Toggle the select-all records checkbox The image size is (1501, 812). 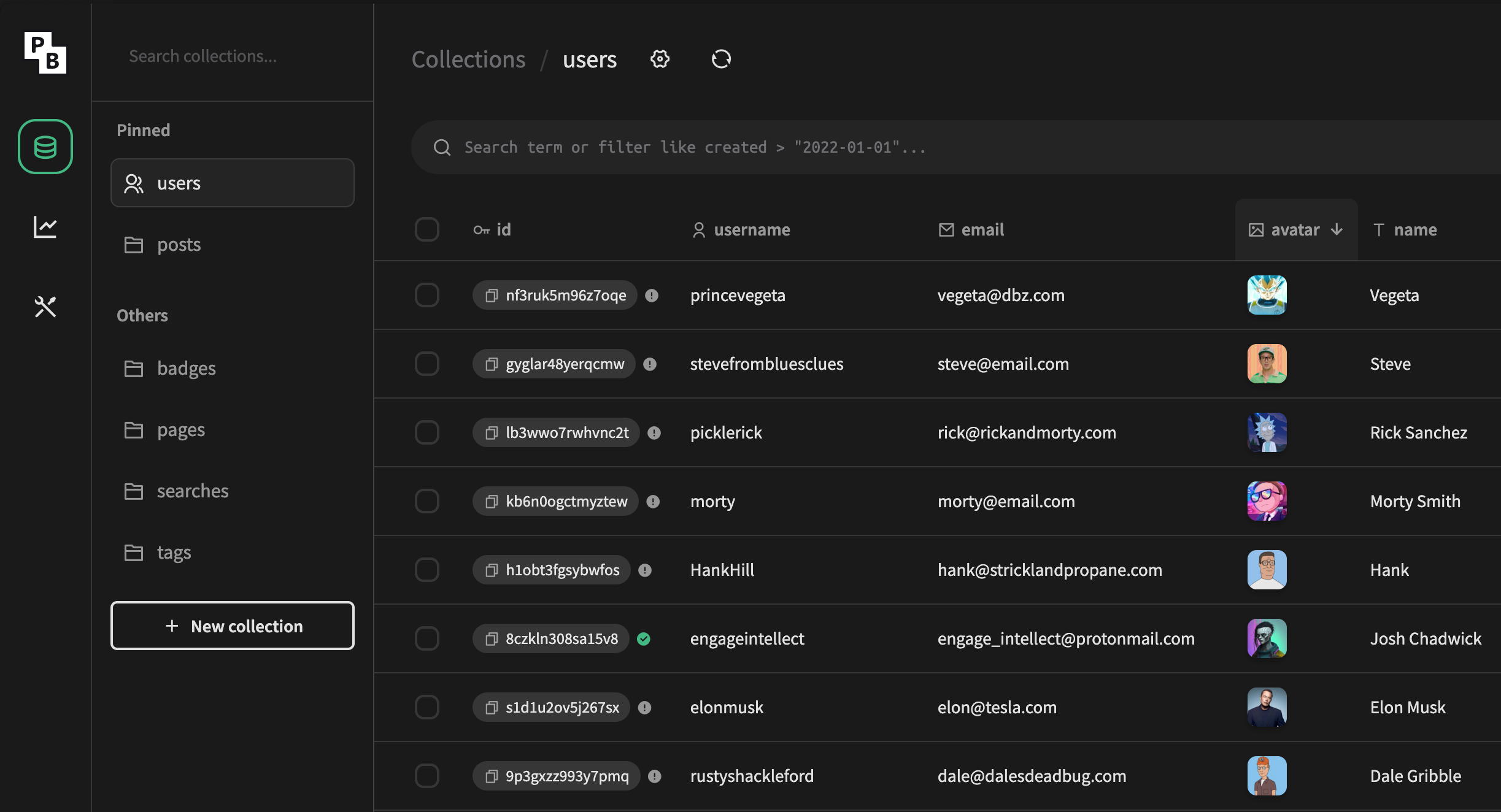tap(427, 229)
